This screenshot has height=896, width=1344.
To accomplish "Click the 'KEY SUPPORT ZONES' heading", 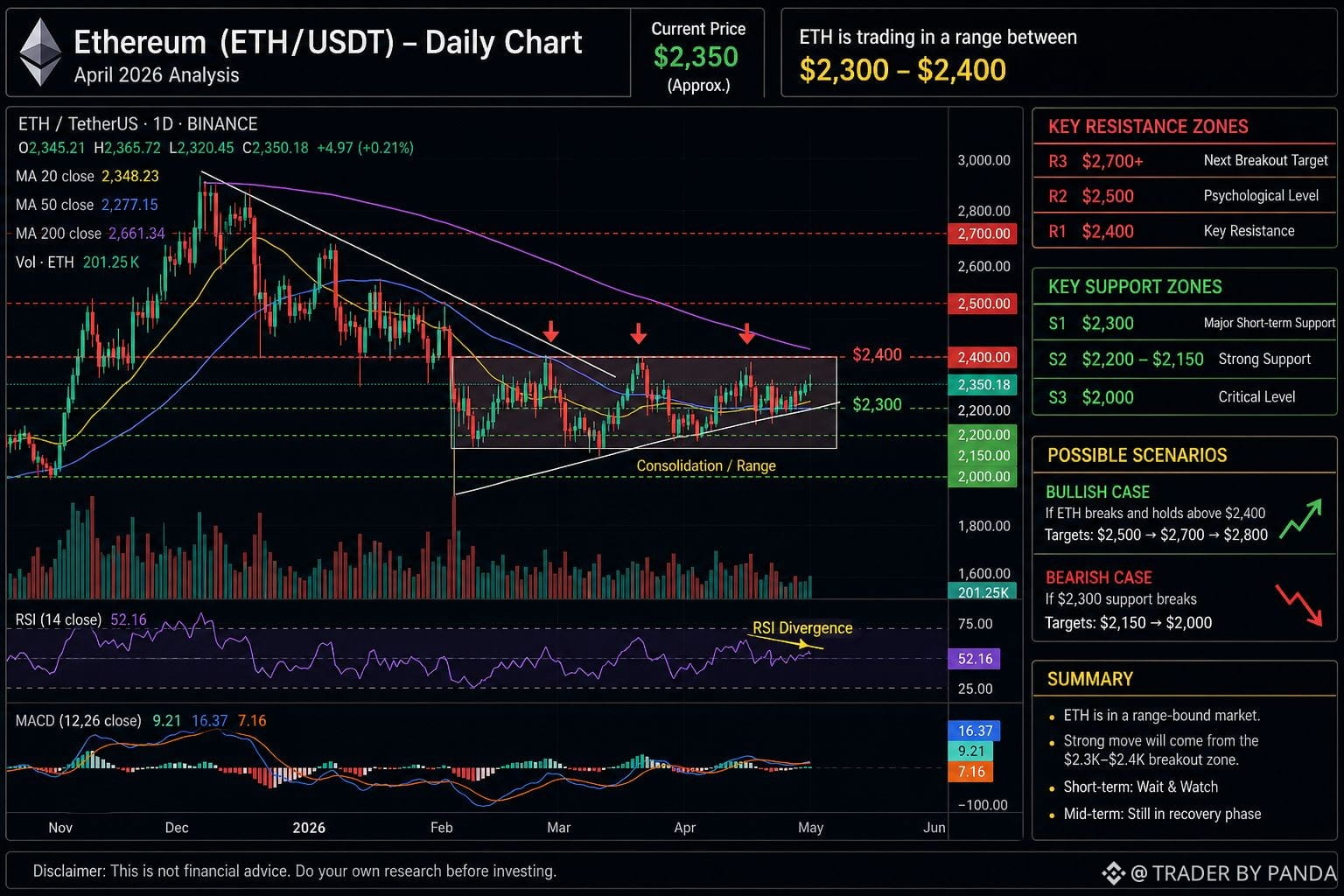I will (x=1135, y=287).
